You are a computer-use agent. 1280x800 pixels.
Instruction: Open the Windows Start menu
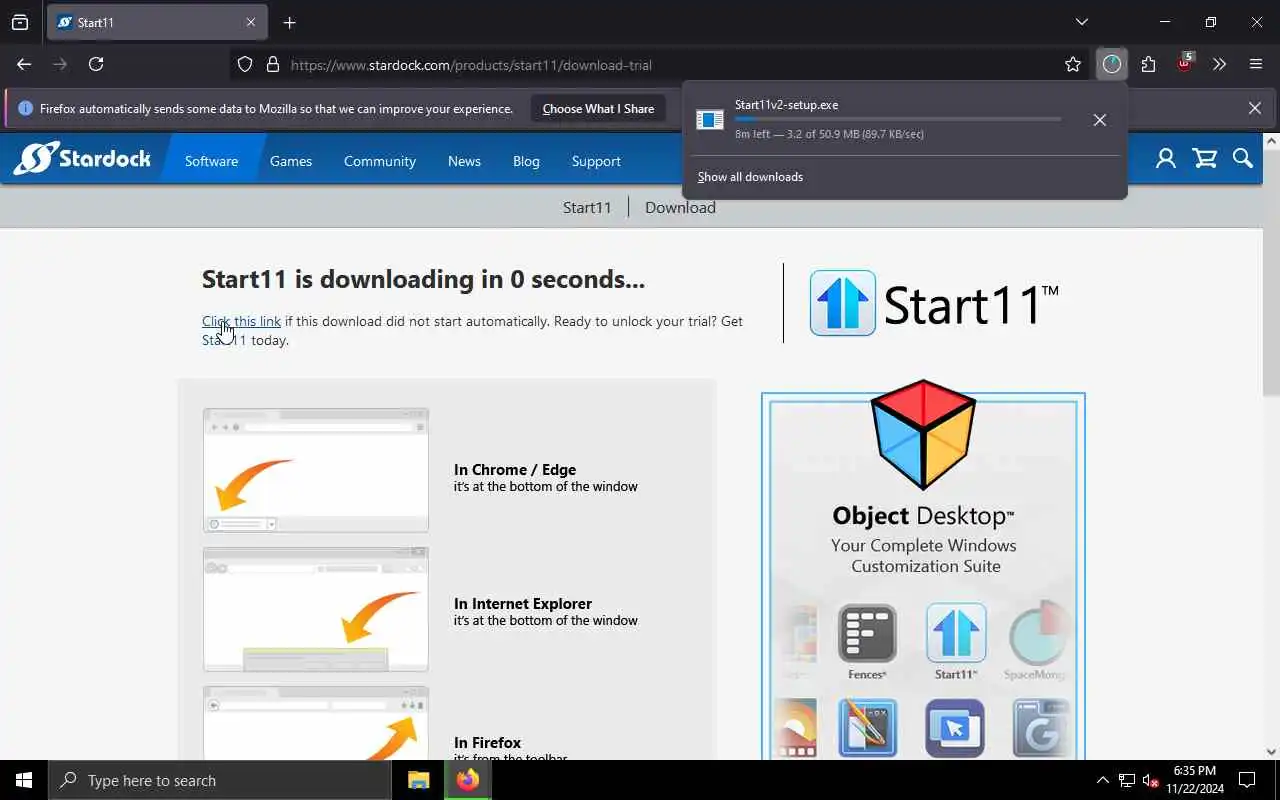[24, 780]
